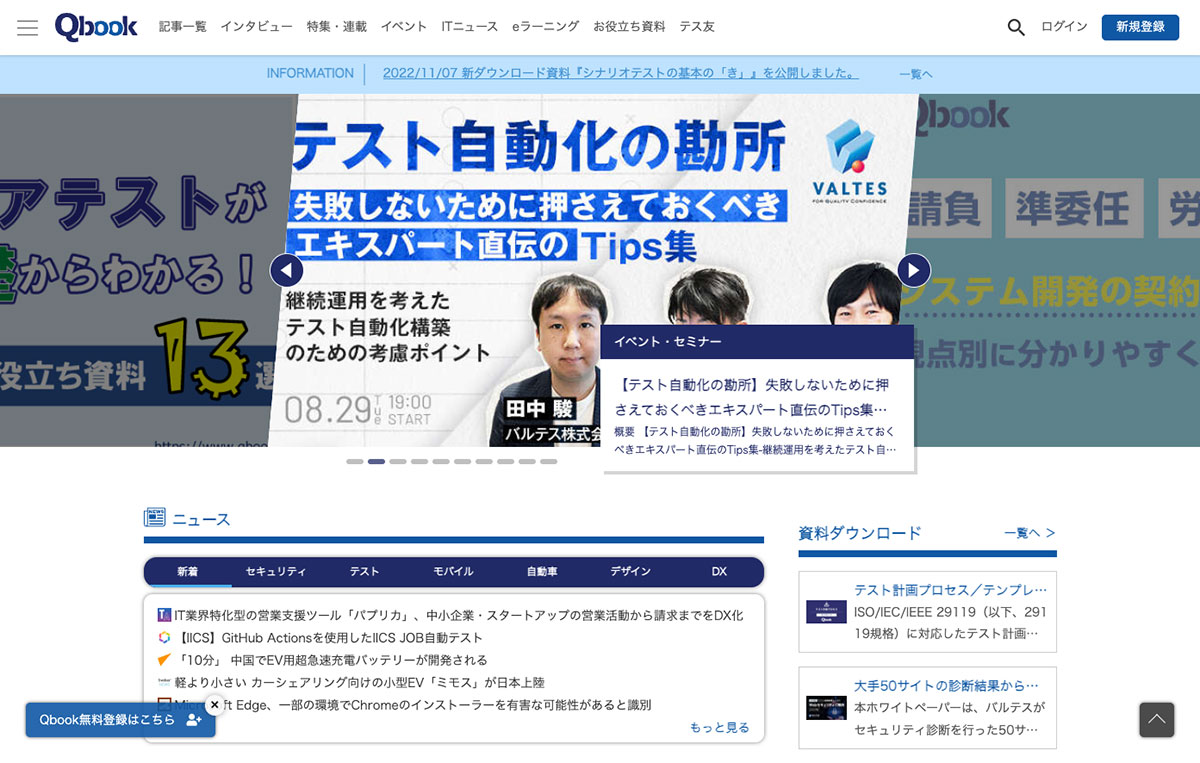Show more news with もっと見る
Screen dimensions: 1200x763
719,728
